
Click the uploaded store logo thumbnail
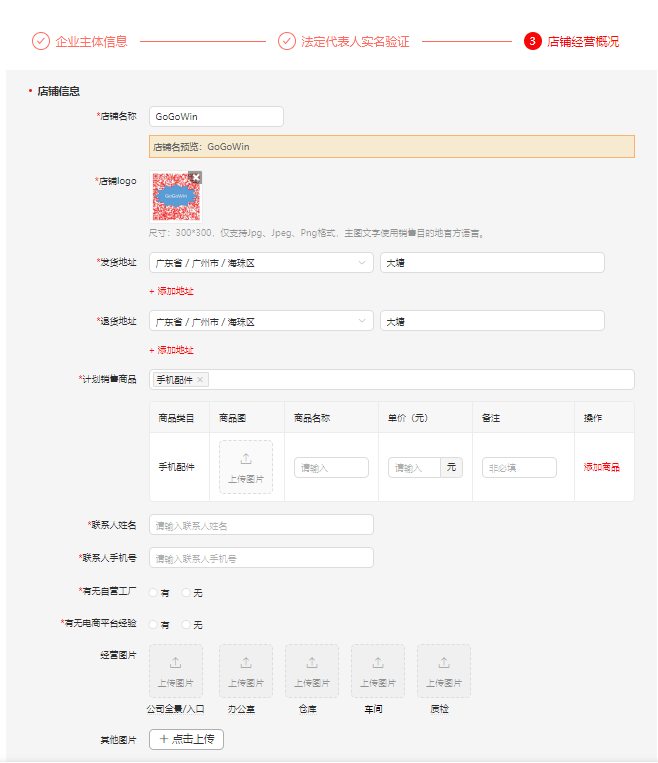[176, 197]
